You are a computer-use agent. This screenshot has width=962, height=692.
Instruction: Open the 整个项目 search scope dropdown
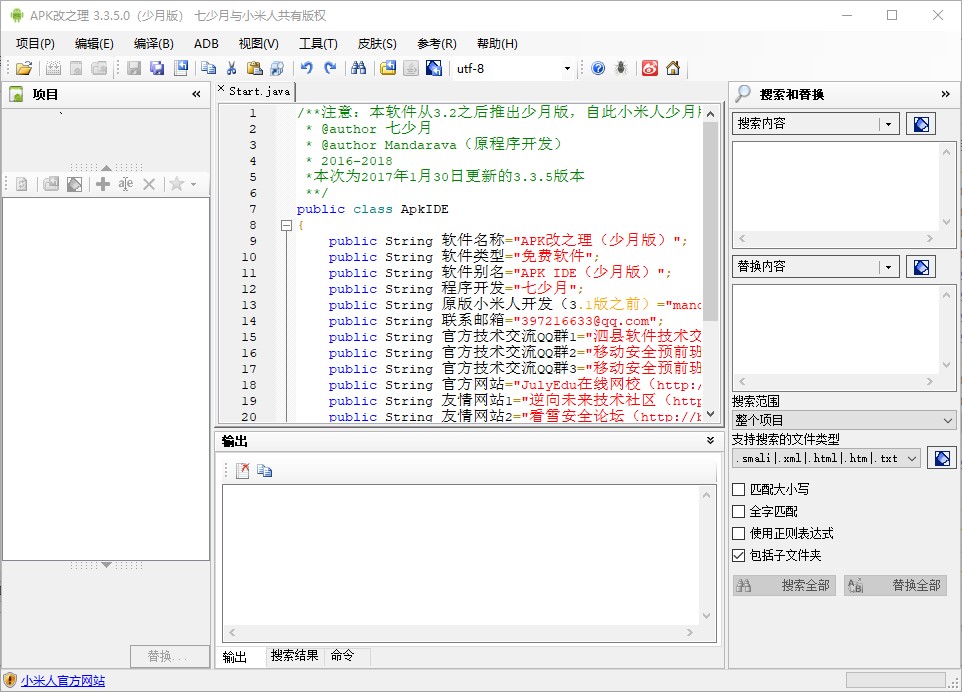[844, 420]
